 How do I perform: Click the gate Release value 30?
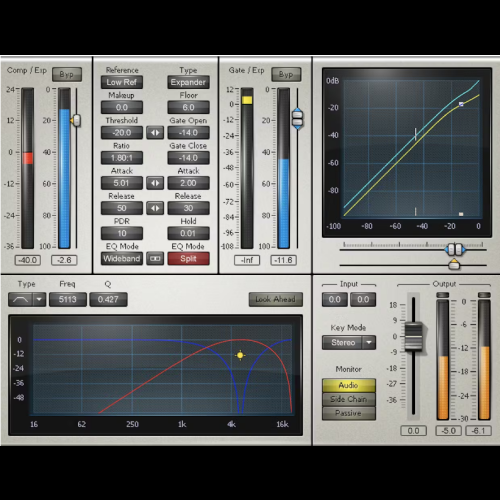188,208
